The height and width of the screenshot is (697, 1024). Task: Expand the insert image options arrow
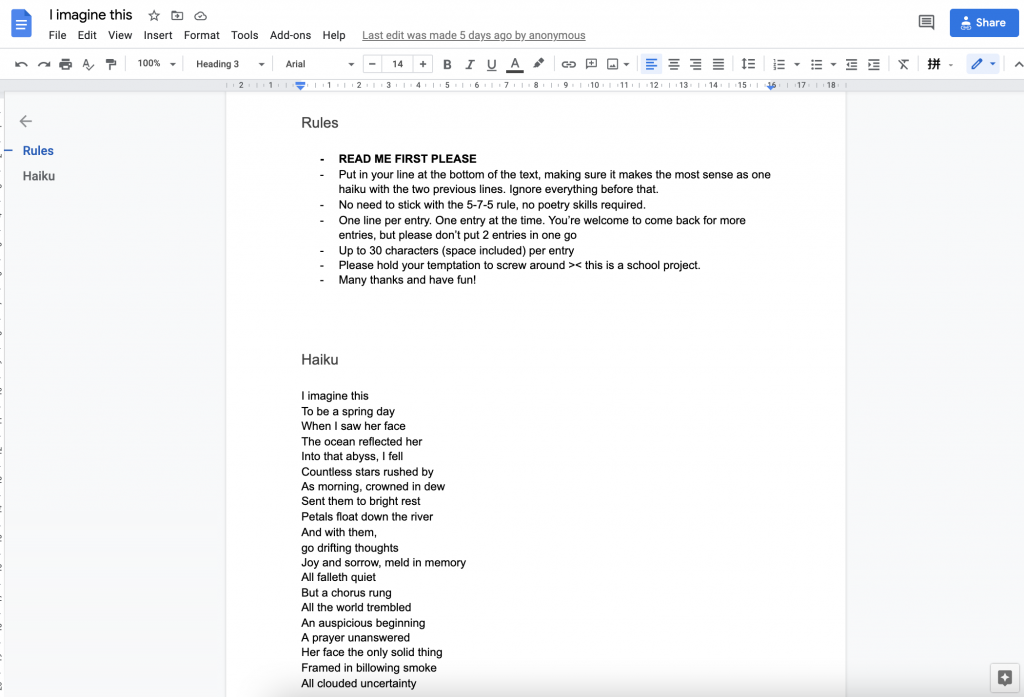[626, 64]
